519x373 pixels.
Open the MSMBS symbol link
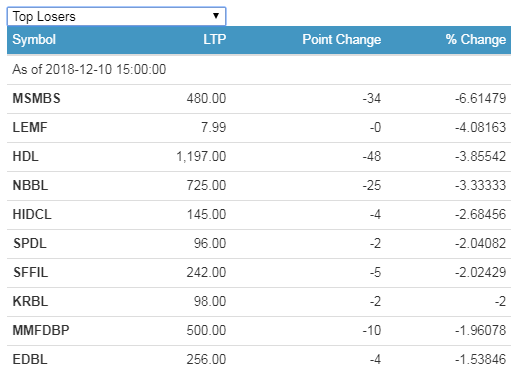(x=37, y=98)
